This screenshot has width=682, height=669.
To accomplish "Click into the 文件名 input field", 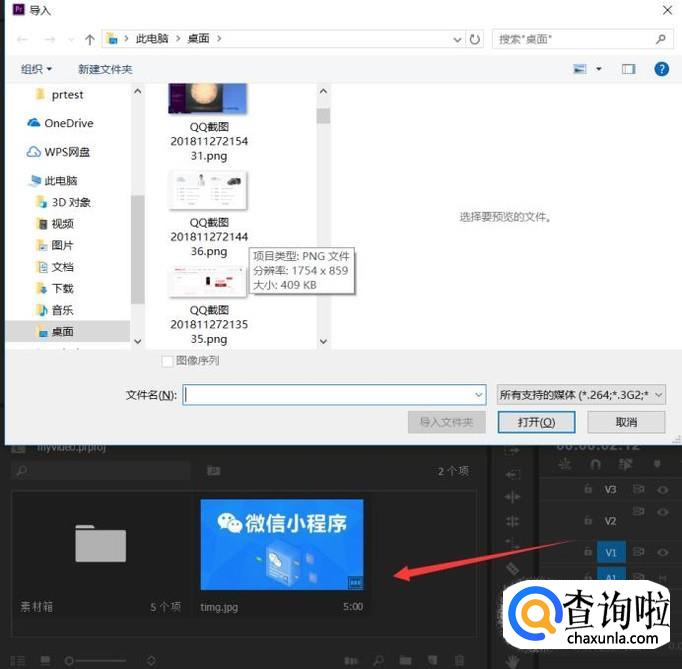I will [334, 395].
